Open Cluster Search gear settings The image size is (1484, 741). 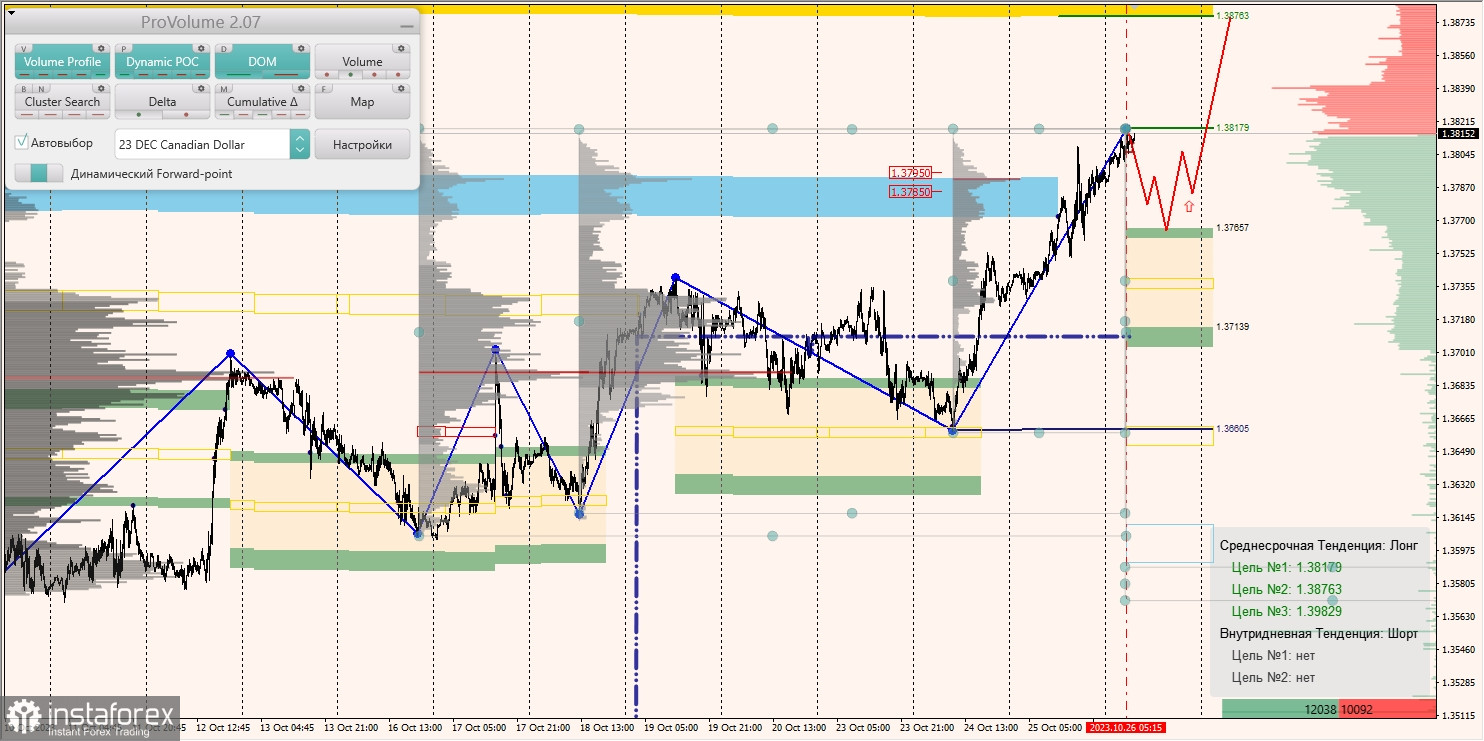coord(101,88)
